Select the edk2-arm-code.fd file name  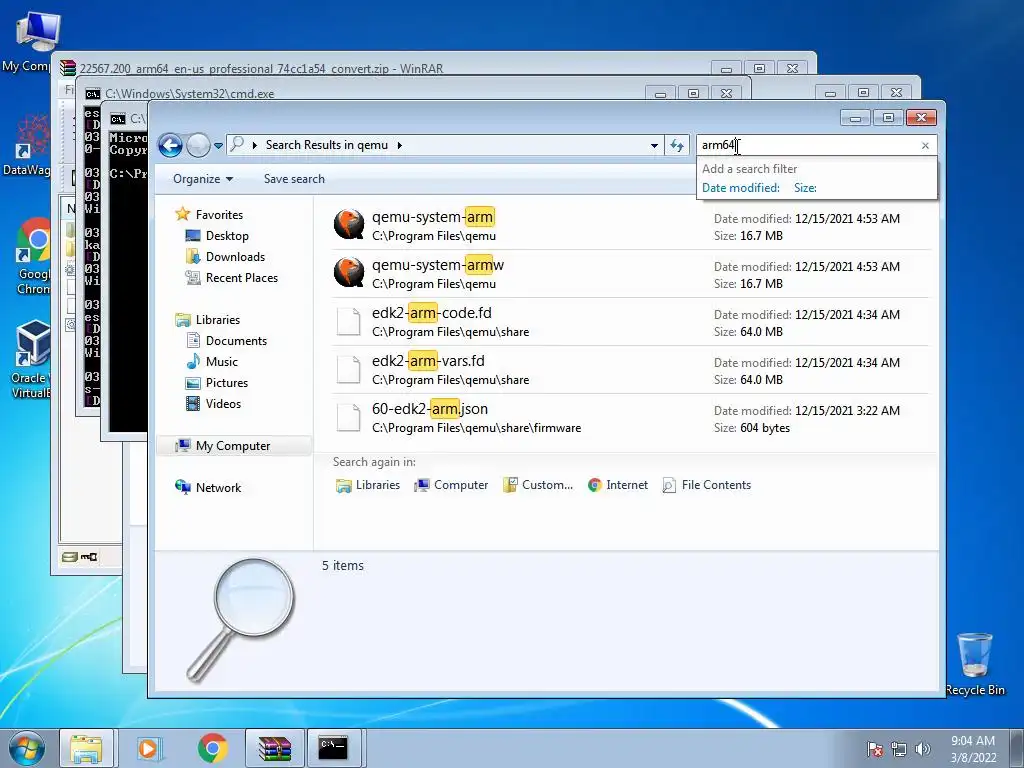click(432, 313)
